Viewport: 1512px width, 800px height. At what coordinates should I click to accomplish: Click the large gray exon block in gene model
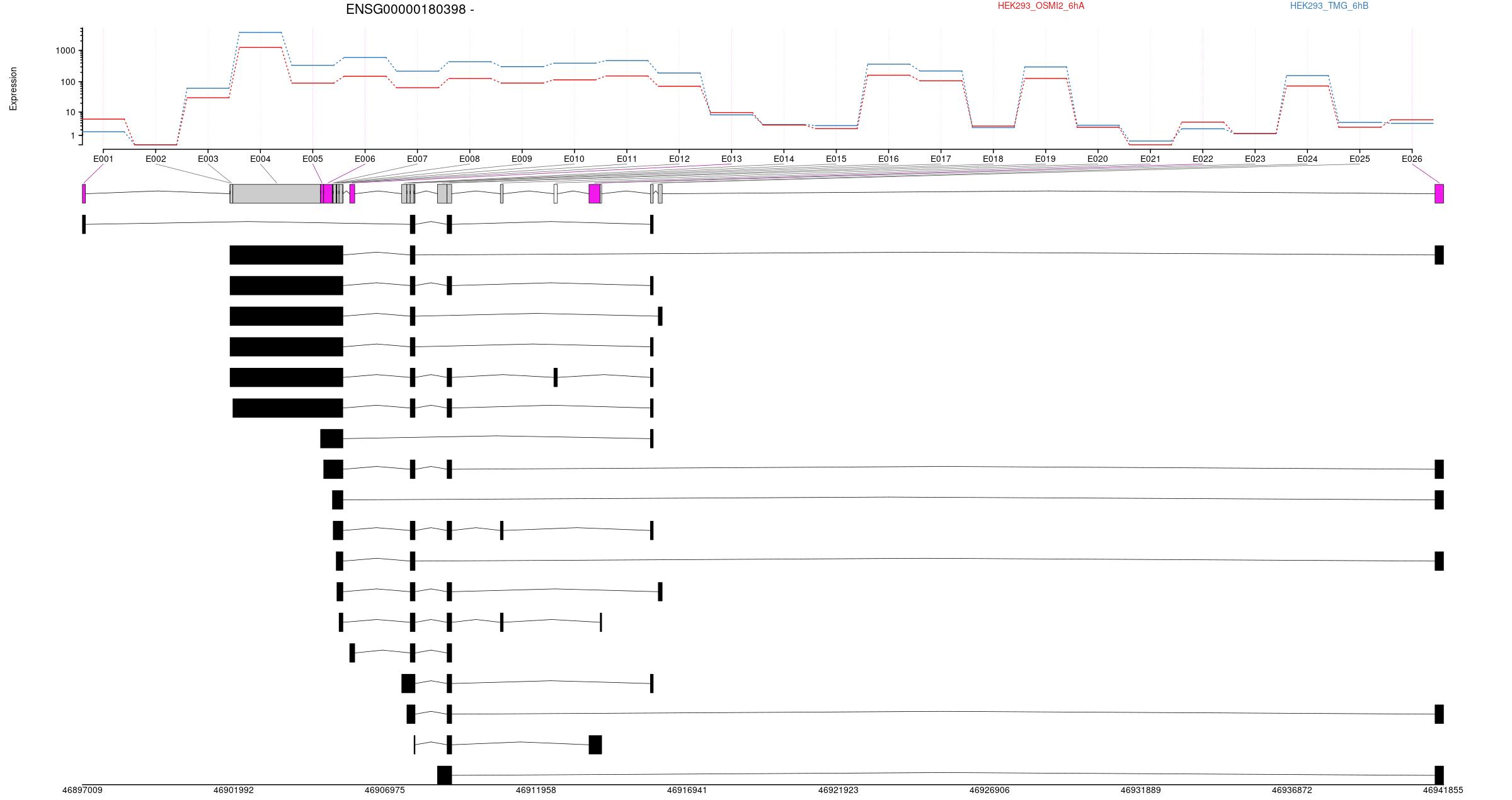(277, 194)
